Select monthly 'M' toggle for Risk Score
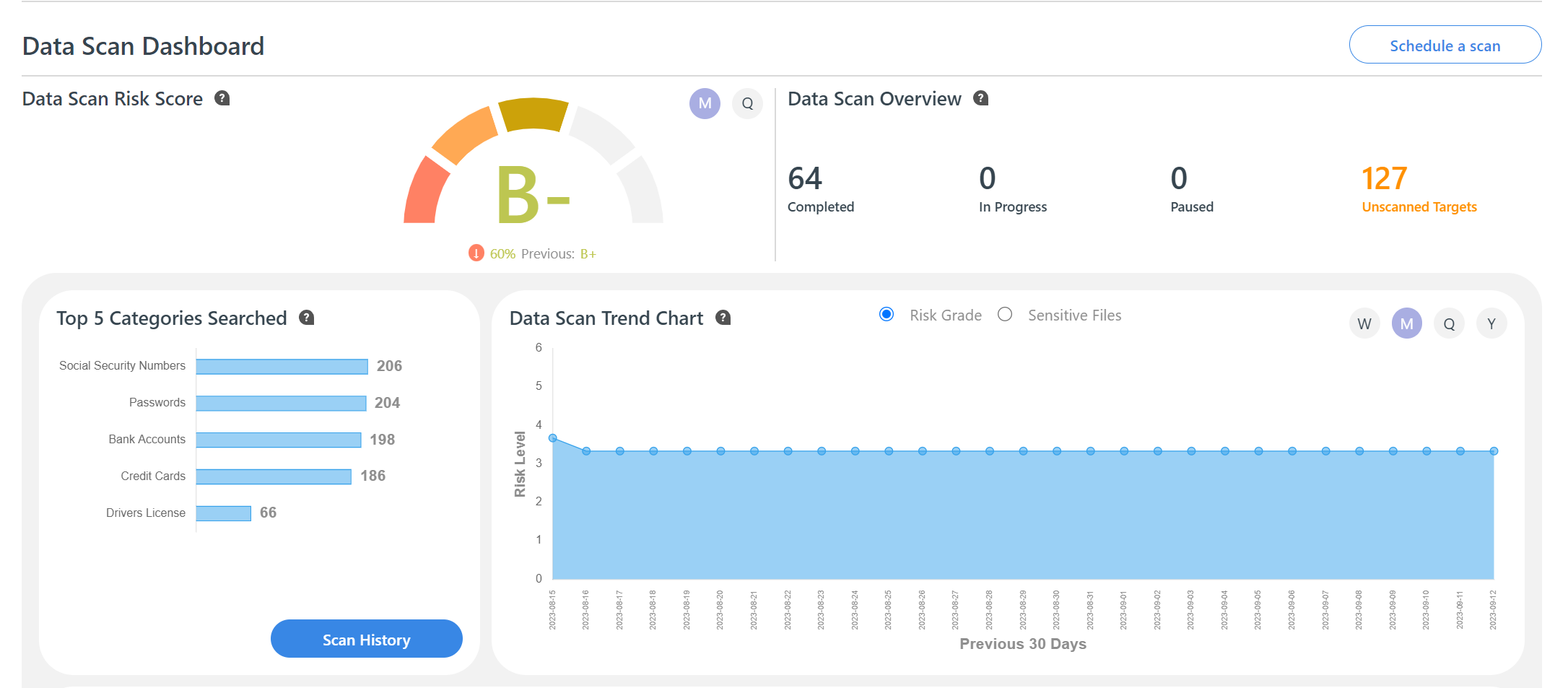Screen dimensions: 1568x688 point(705,103)
